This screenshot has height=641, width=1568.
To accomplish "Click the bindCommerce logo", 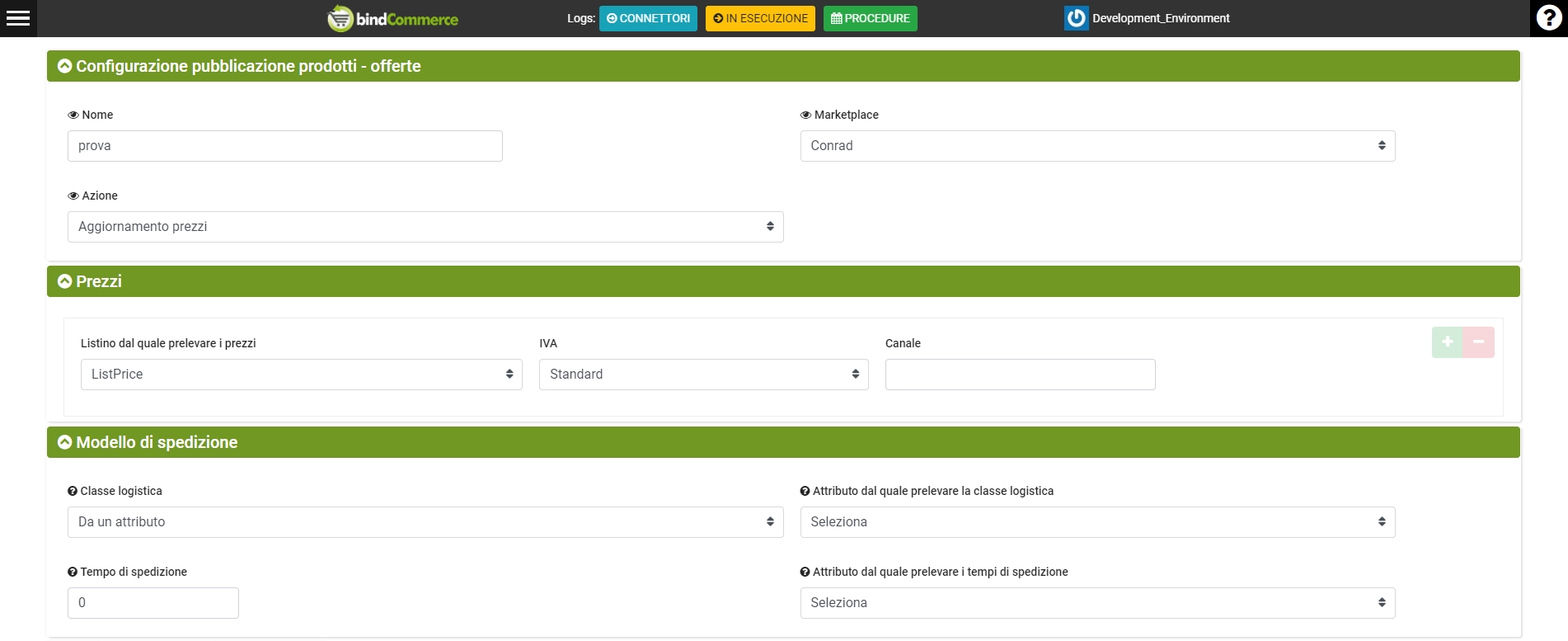I will click(x=393, y=18).
